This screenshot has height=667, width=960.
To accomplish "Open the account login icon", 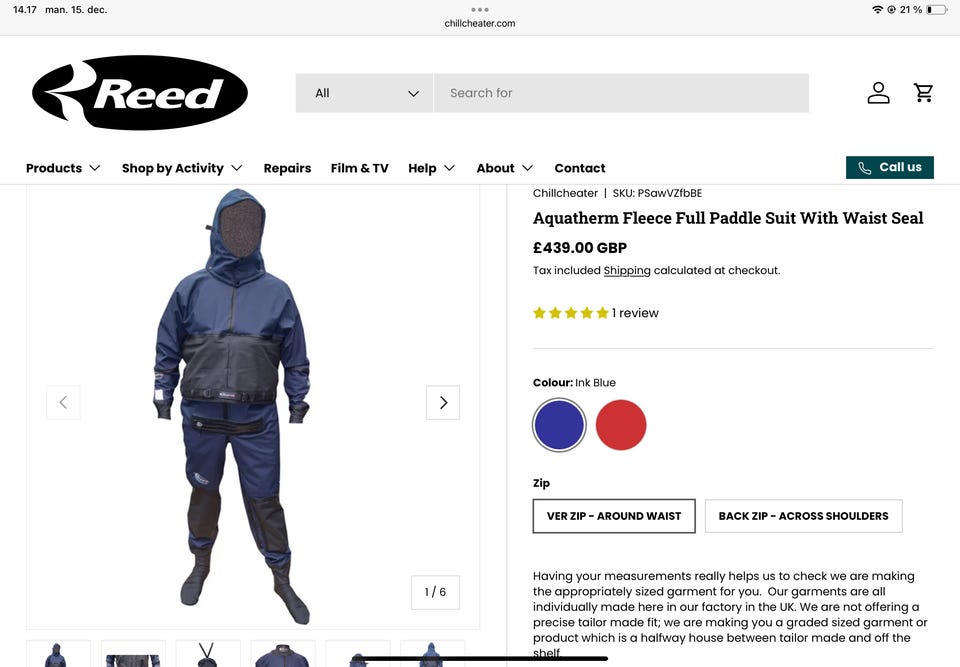I will [878, 93].
